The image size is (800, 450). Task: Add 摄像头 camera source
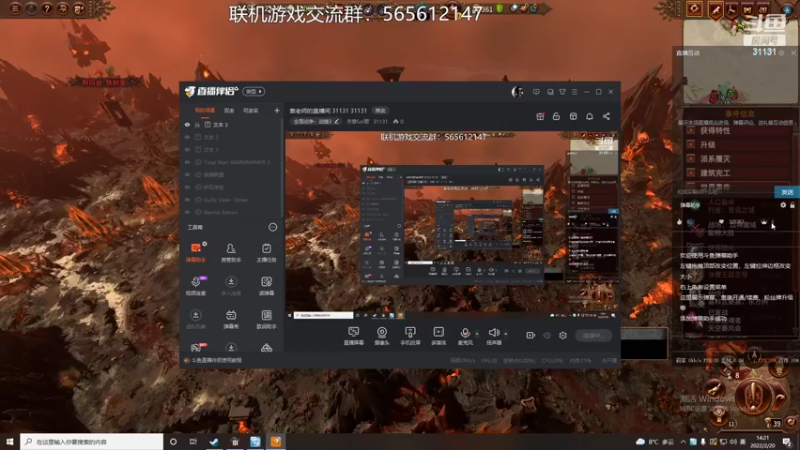click(382, 336)
